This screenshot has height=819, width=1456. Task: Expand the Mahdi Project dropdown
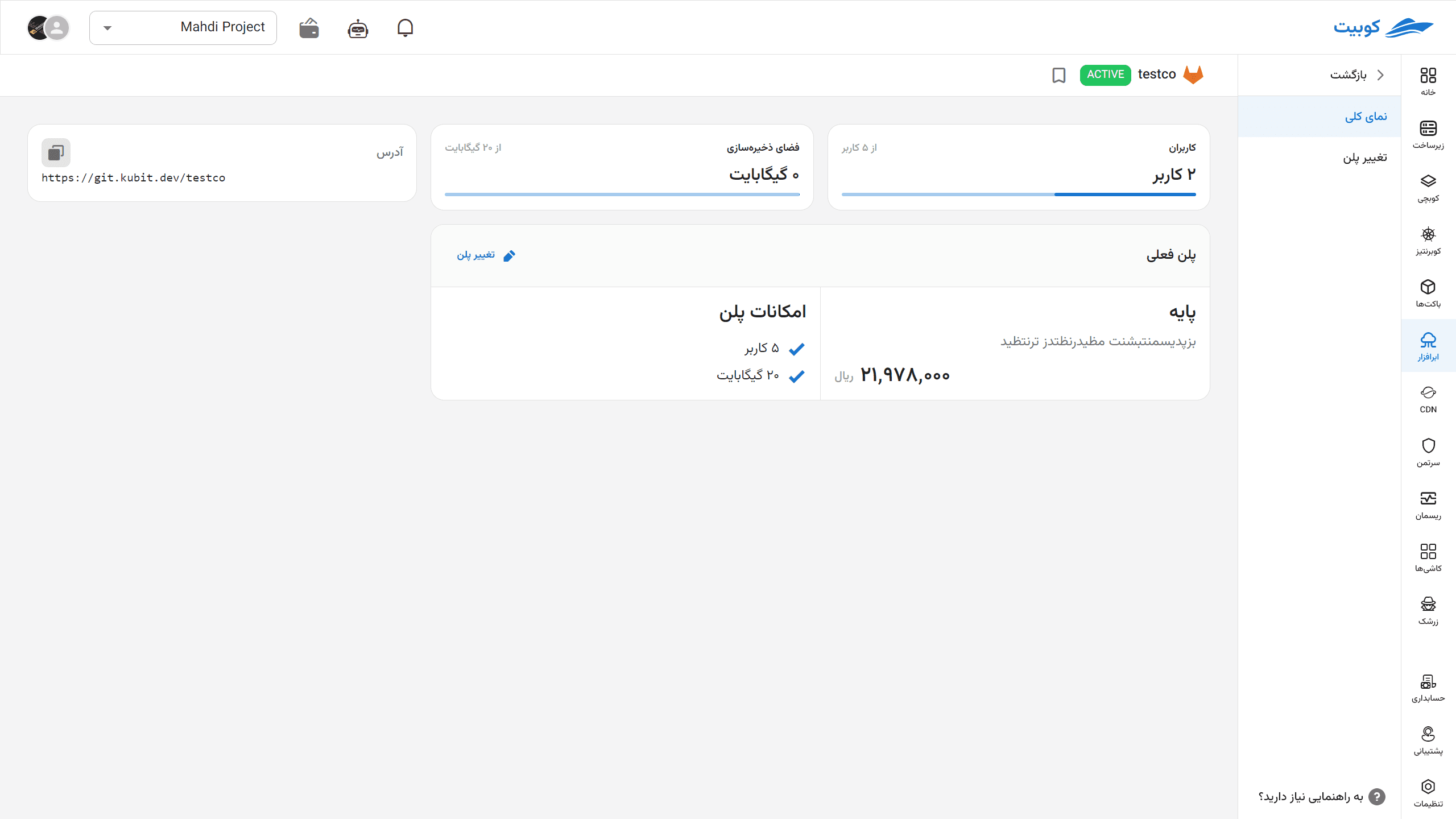183,27
